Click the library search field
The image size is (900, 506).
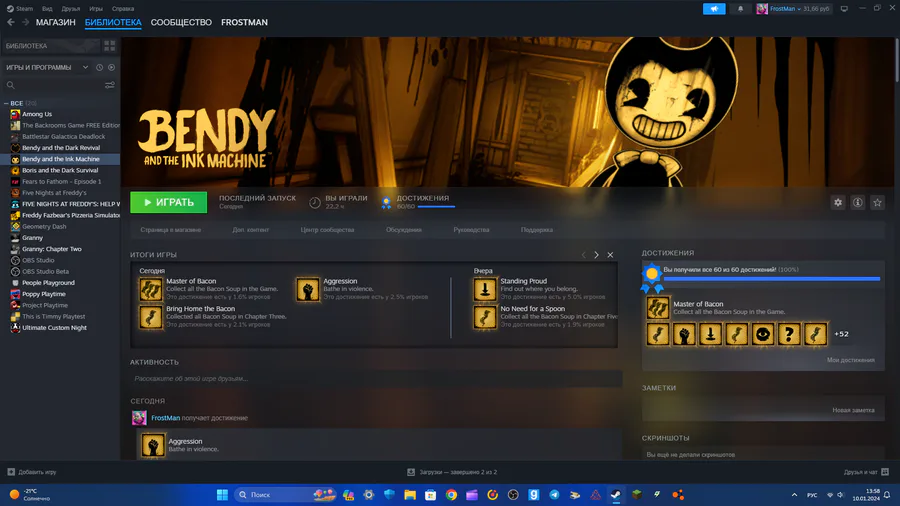click(53, 85)
